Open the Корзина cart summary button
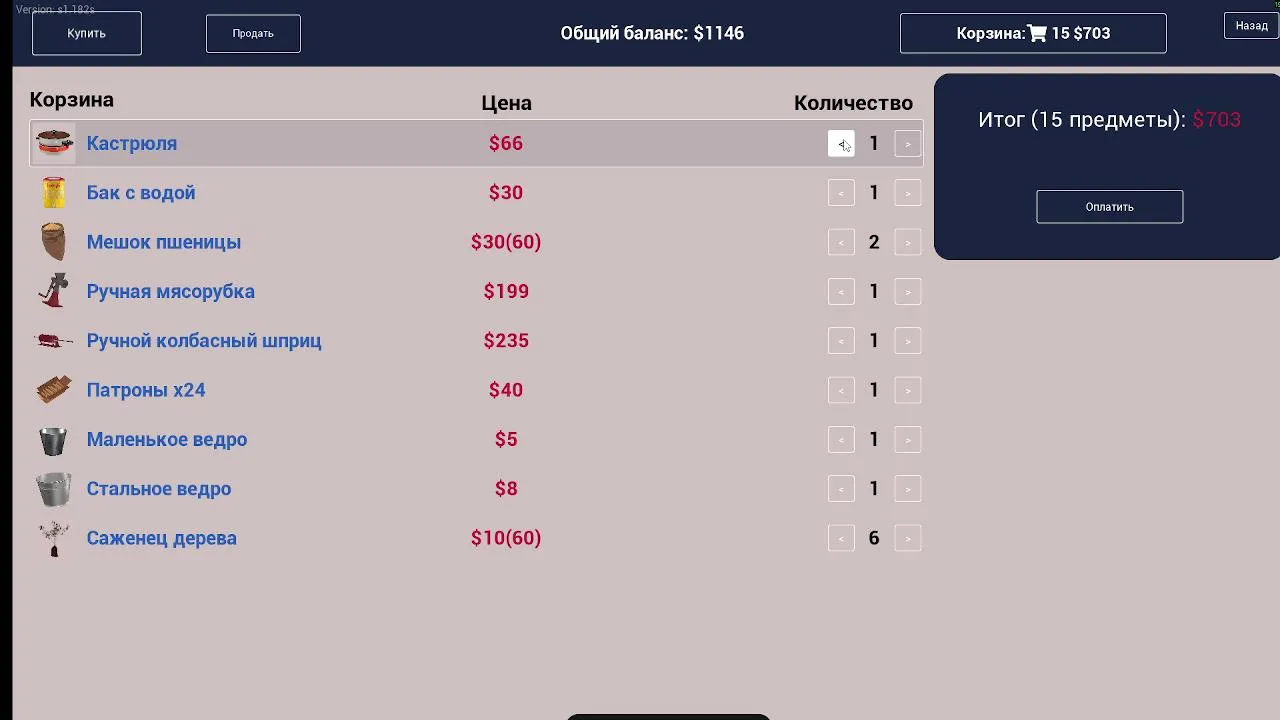The height and width of the screenshot is (720, 1280). [1033, 33]
